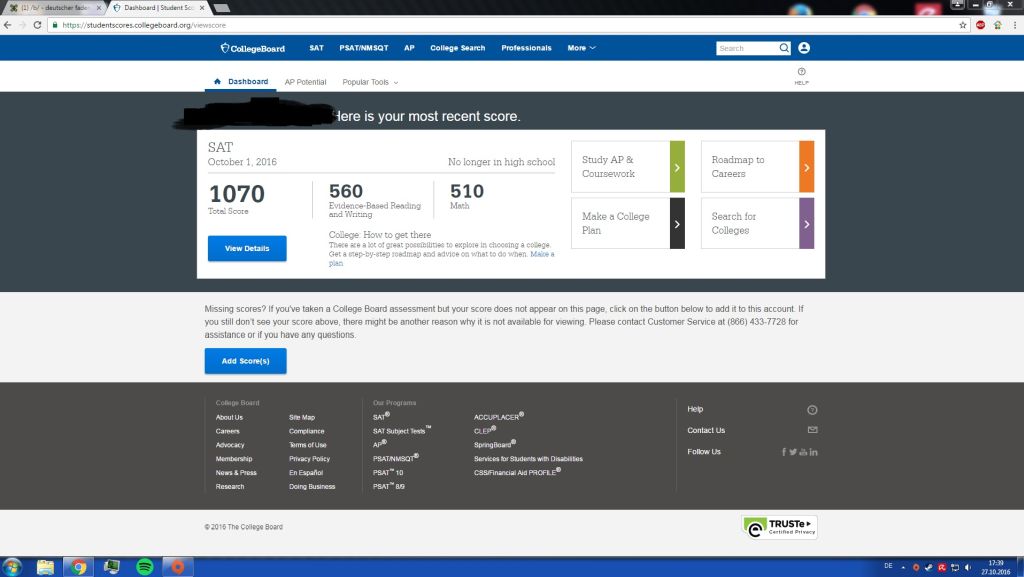Click footer Contact Us envelope icon
This screenshot has height=577, width=1024.
812,429
